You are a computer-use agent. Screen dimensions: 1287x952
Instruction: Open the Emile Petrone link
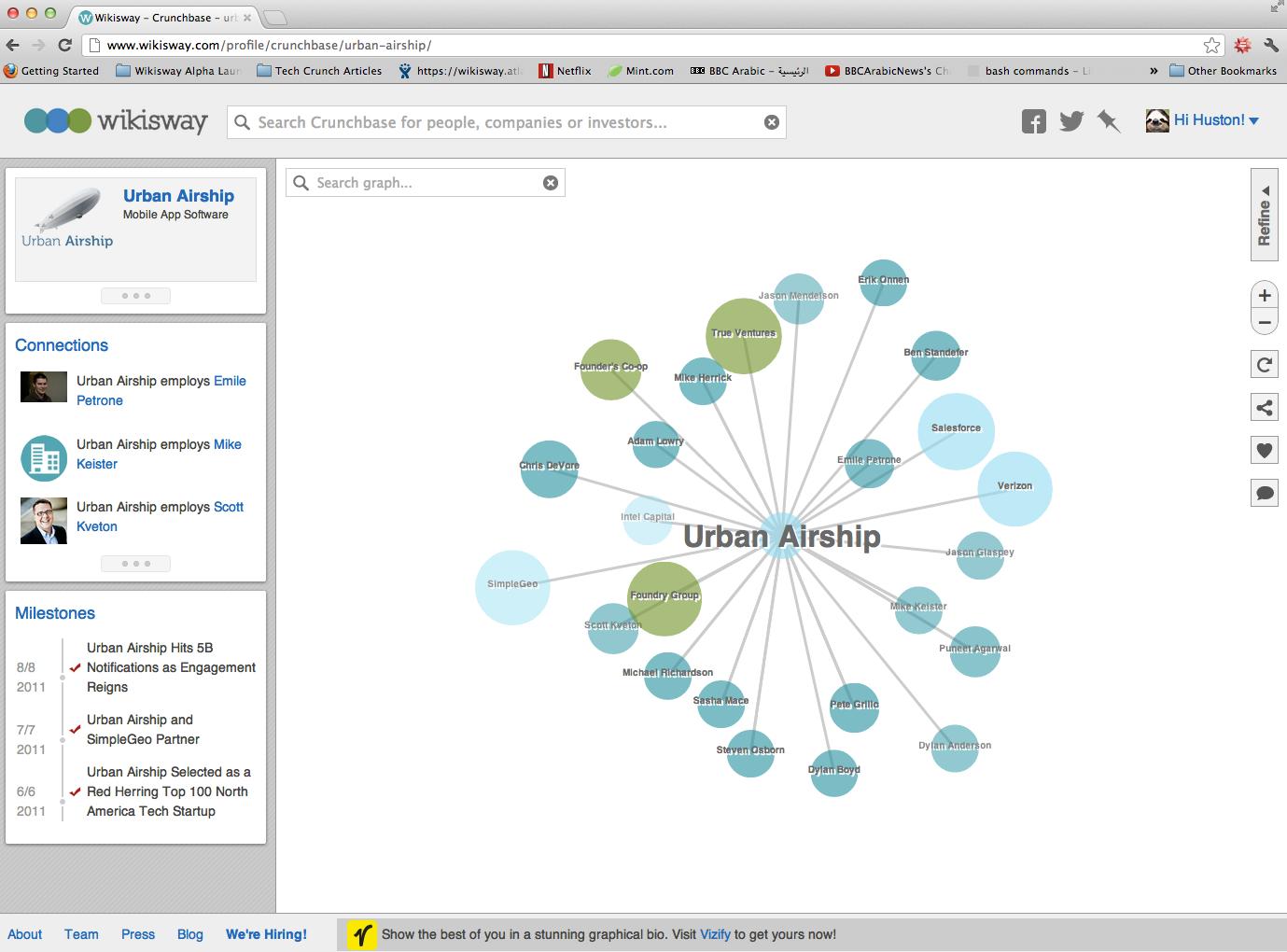coord(161,390)
